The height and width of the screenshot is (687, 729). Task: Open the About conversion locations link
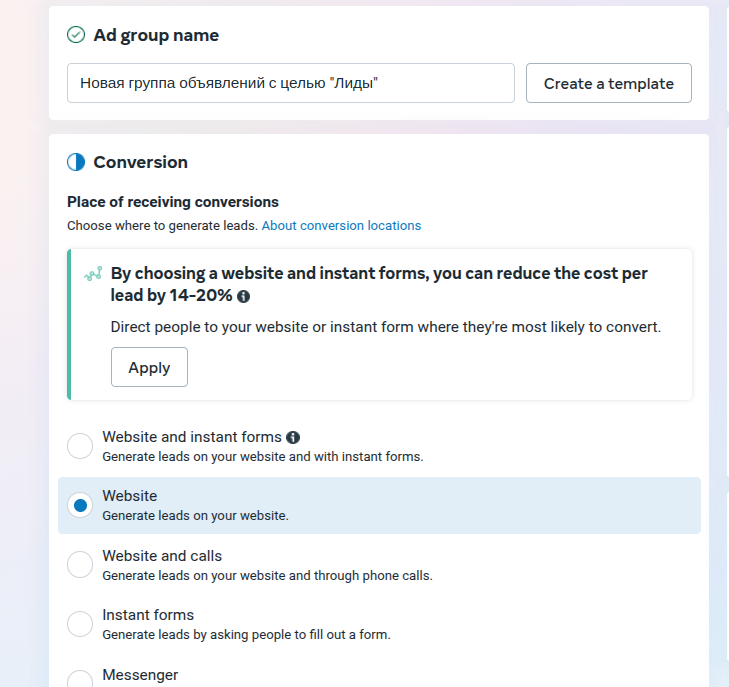tap(341, 225)
